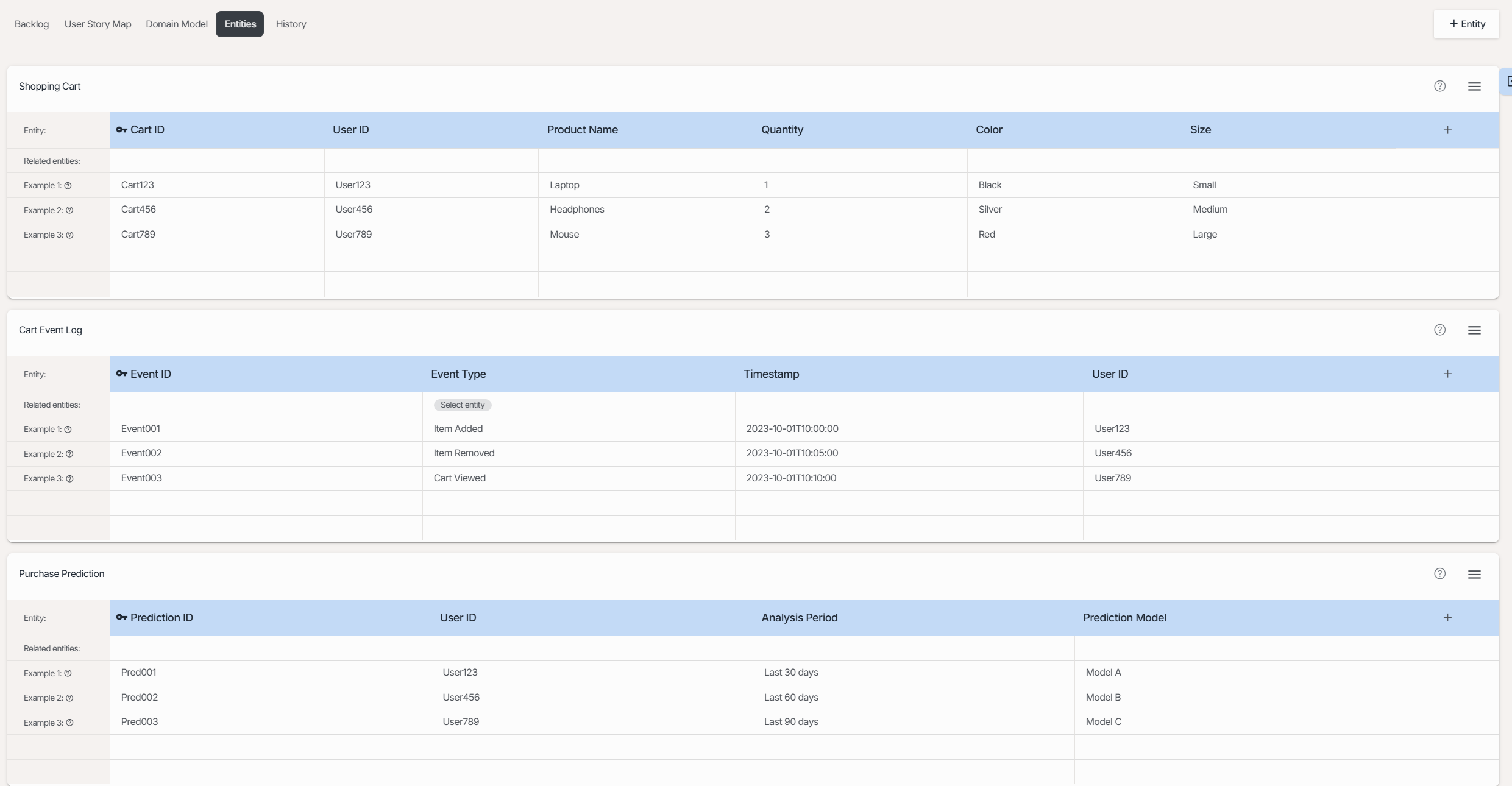The height and width of the screenshot is (786, 1512).
Task: Open the User Story Map tab
Action: [x=98, y=24]
